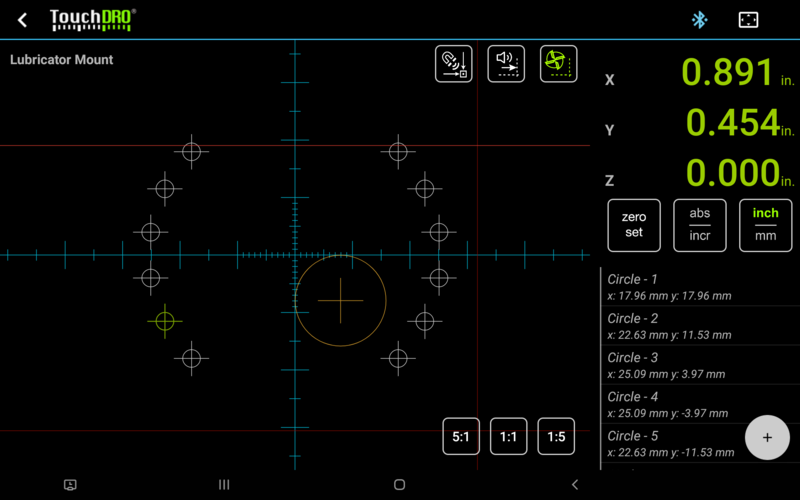800x500 pixels.
Task: Tap the Lubricator Mount title
Action: (61, 60)
